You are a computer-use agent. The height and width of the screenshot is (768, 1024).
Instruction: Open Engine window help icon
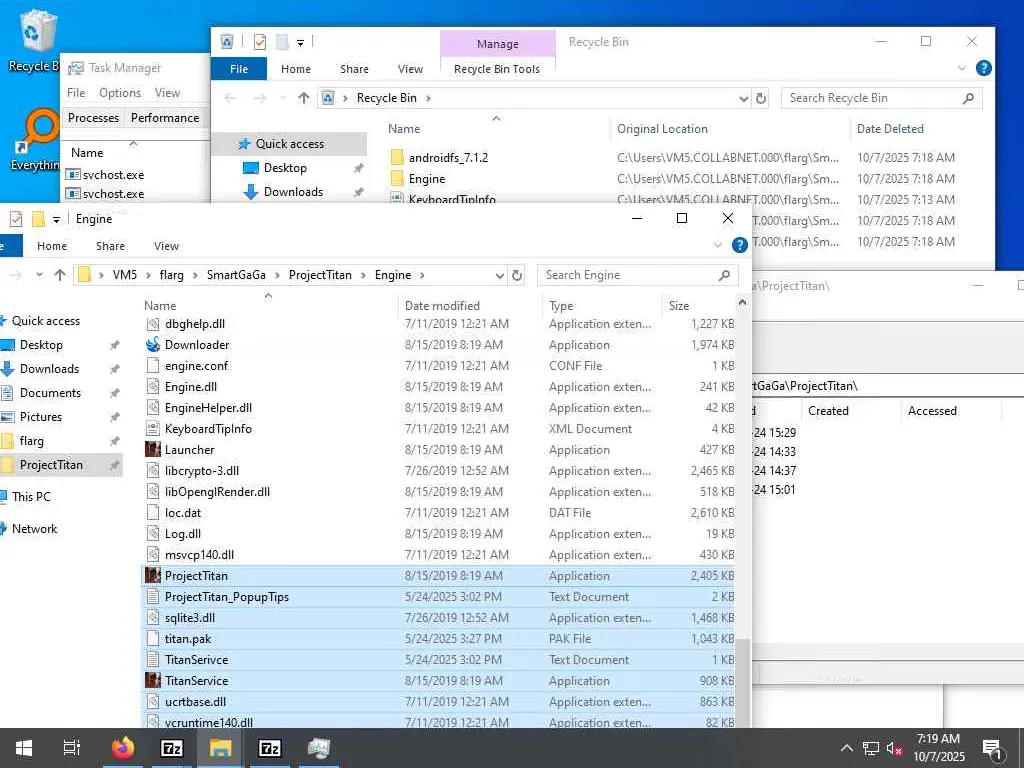(739, 245)
